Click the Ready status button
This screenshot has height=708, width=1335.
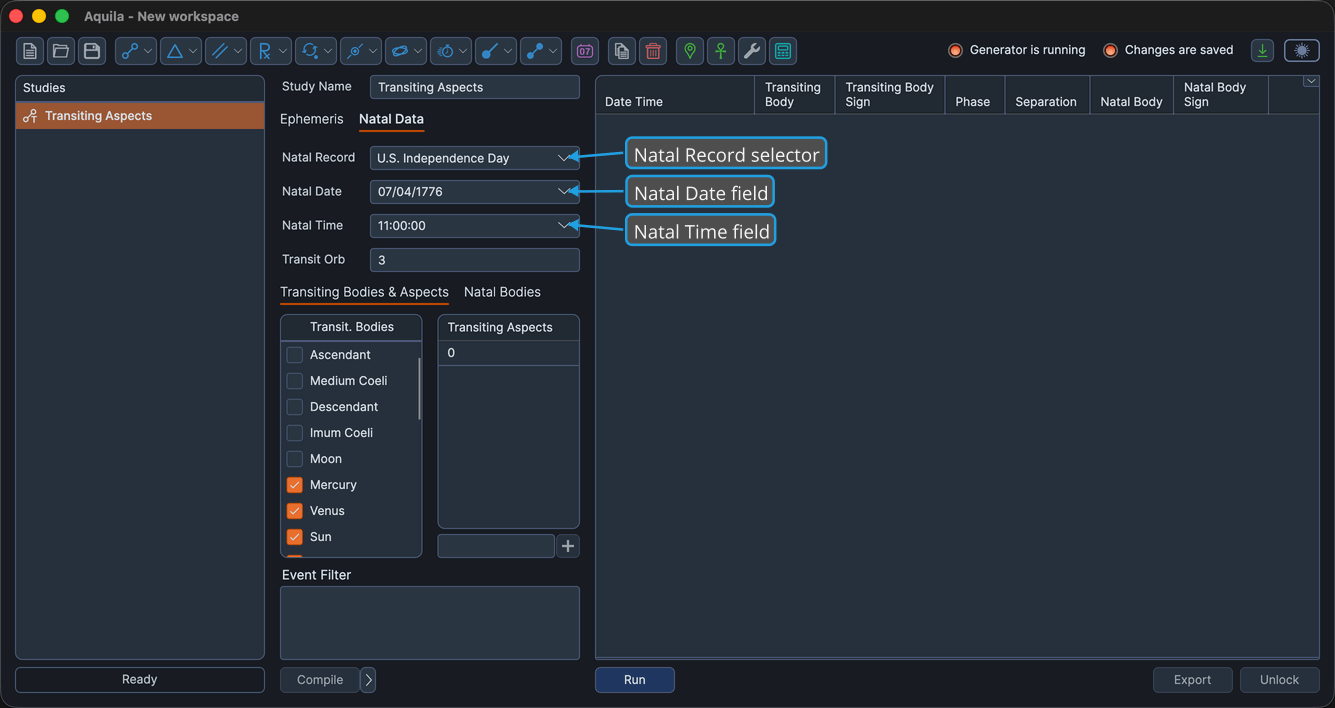coord(140,680)
